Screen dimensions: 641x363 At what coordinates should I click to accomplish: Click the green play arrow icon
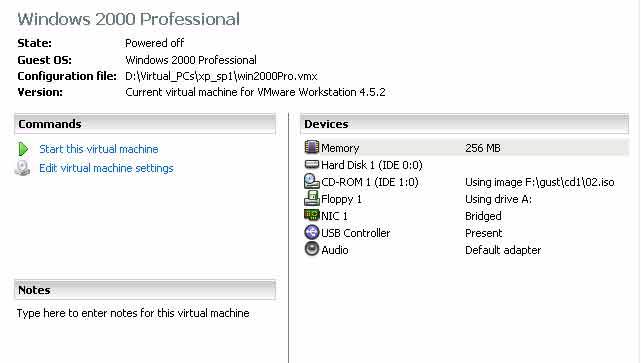tap(23, 149)
